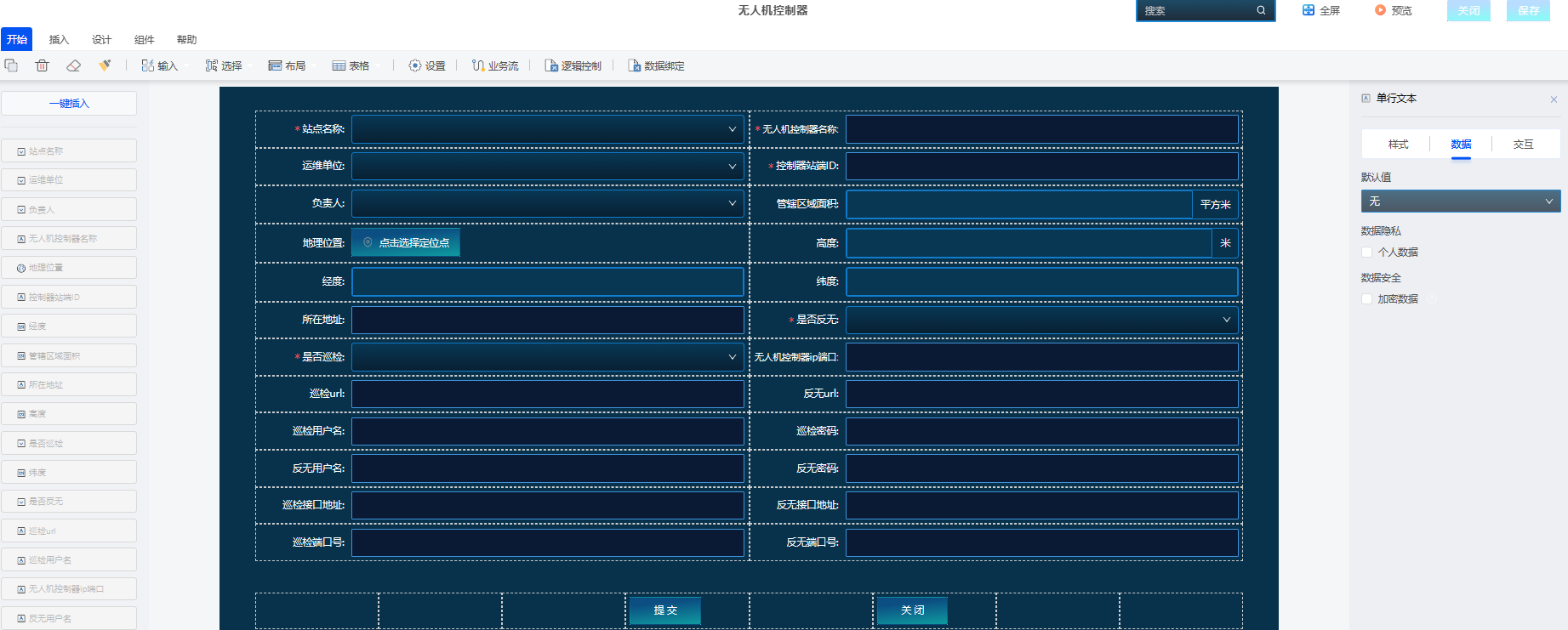Image resolution: width=1568 pixels, height=630 pixels.
Task: Expand the 站点名称 dropdown
Action: pos(548,129)
